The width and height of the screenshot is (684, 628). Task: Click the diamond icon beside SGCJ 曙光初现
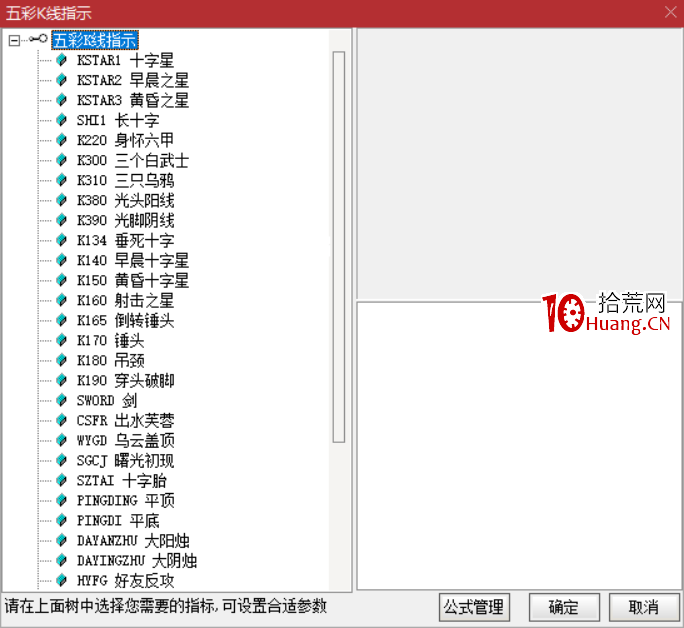click(x=62, y=461)
